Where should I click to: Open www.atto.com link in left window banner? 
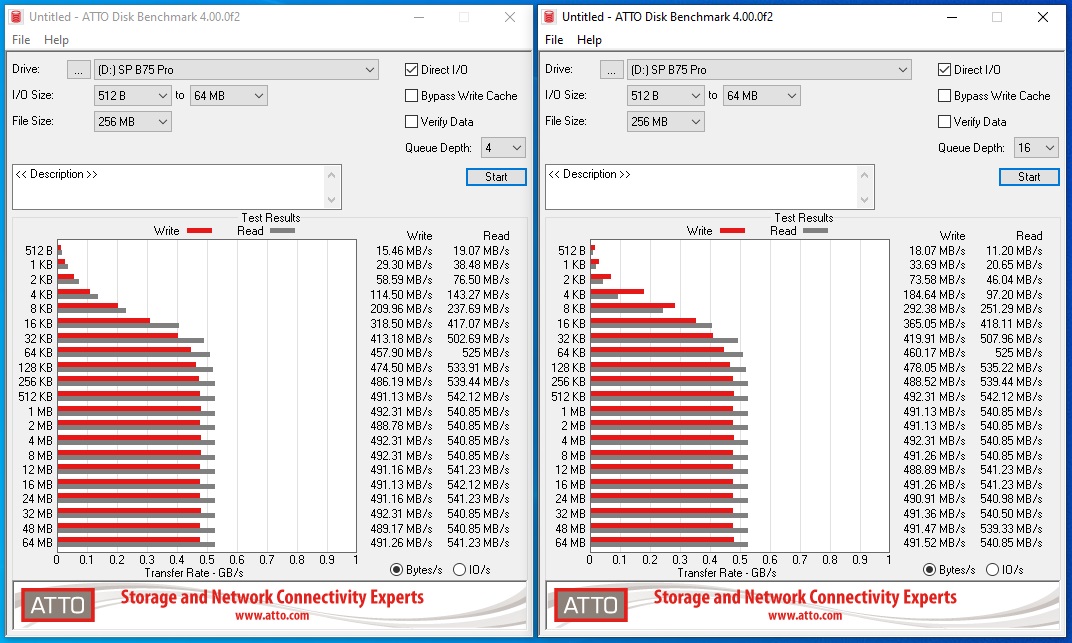272,616
